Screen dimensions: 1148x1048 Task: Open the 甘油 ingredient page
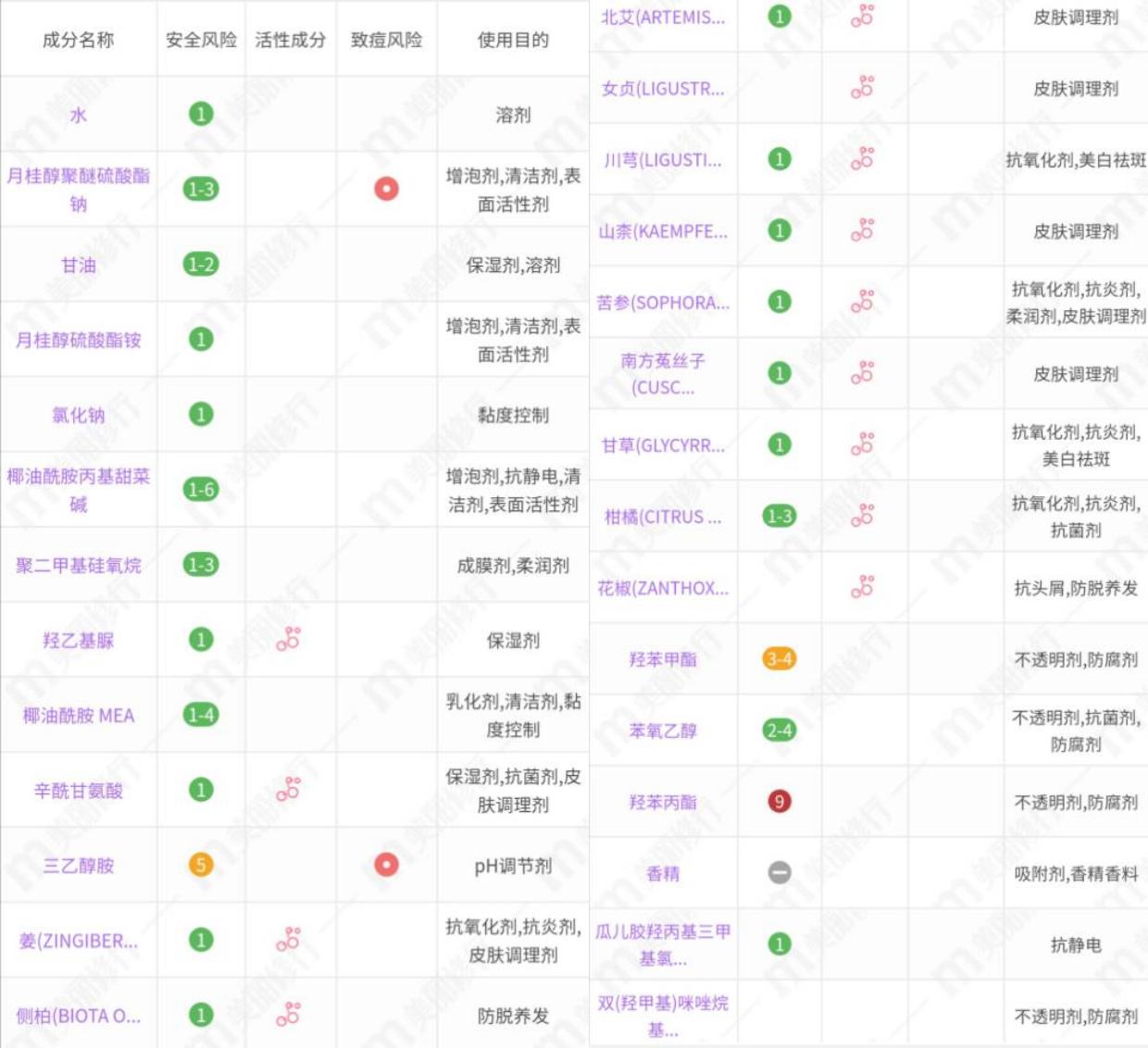point(80,265)
